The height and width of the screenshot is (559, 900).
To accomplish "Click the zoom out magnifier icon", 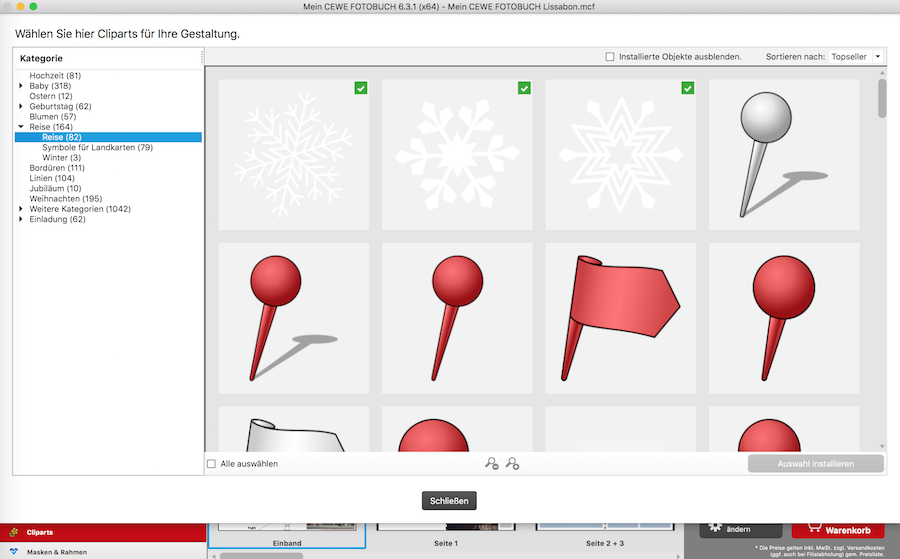I will click(x=491, y=463).
